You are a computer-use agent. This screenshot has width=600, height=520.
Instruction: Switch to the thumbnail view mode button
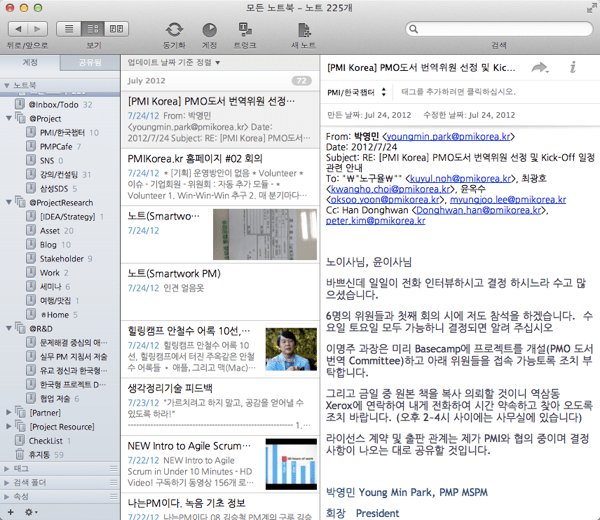(117, 30)
